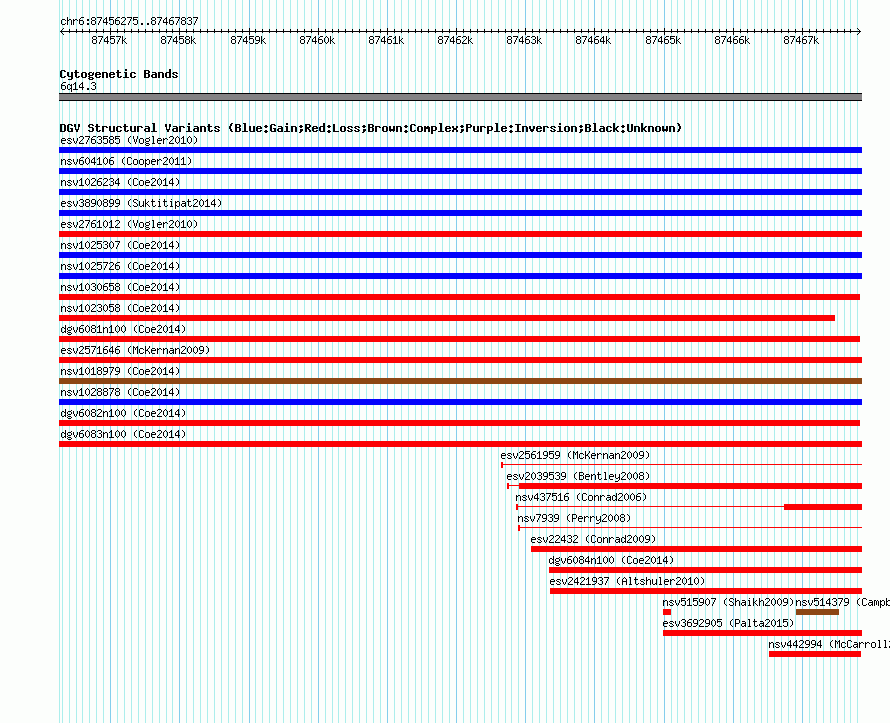Open the nsv1030658 (Coe2014) label

pyautogui.click(x=120, y=287)
